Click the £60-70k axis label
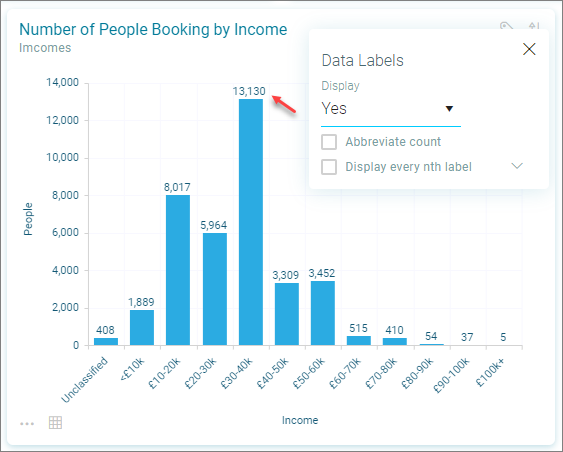 [345, 374]
